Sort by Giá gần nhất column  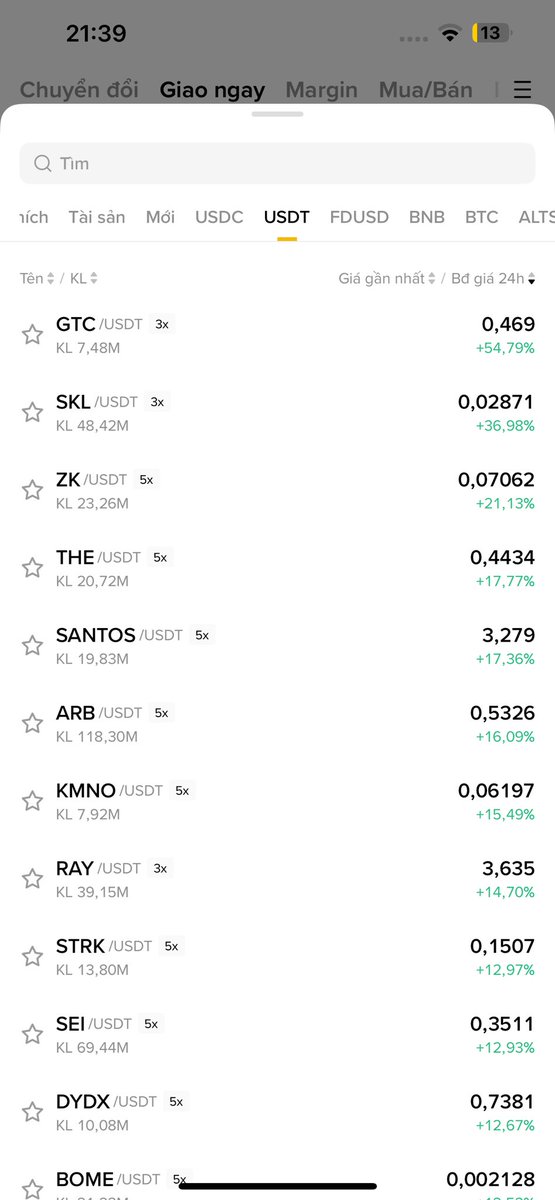tap(388, 278)
